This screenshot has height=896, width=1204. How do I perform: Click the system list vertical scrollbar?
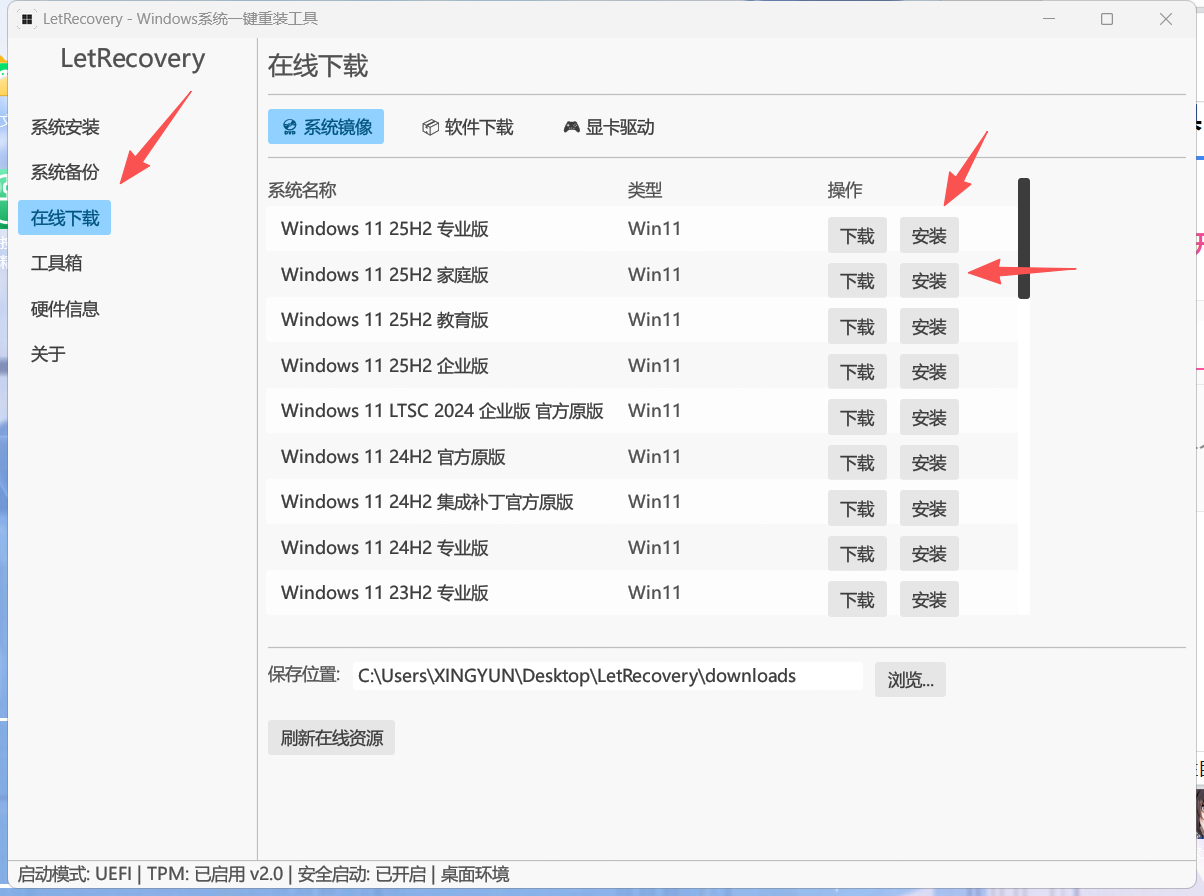click(1024, 238)
